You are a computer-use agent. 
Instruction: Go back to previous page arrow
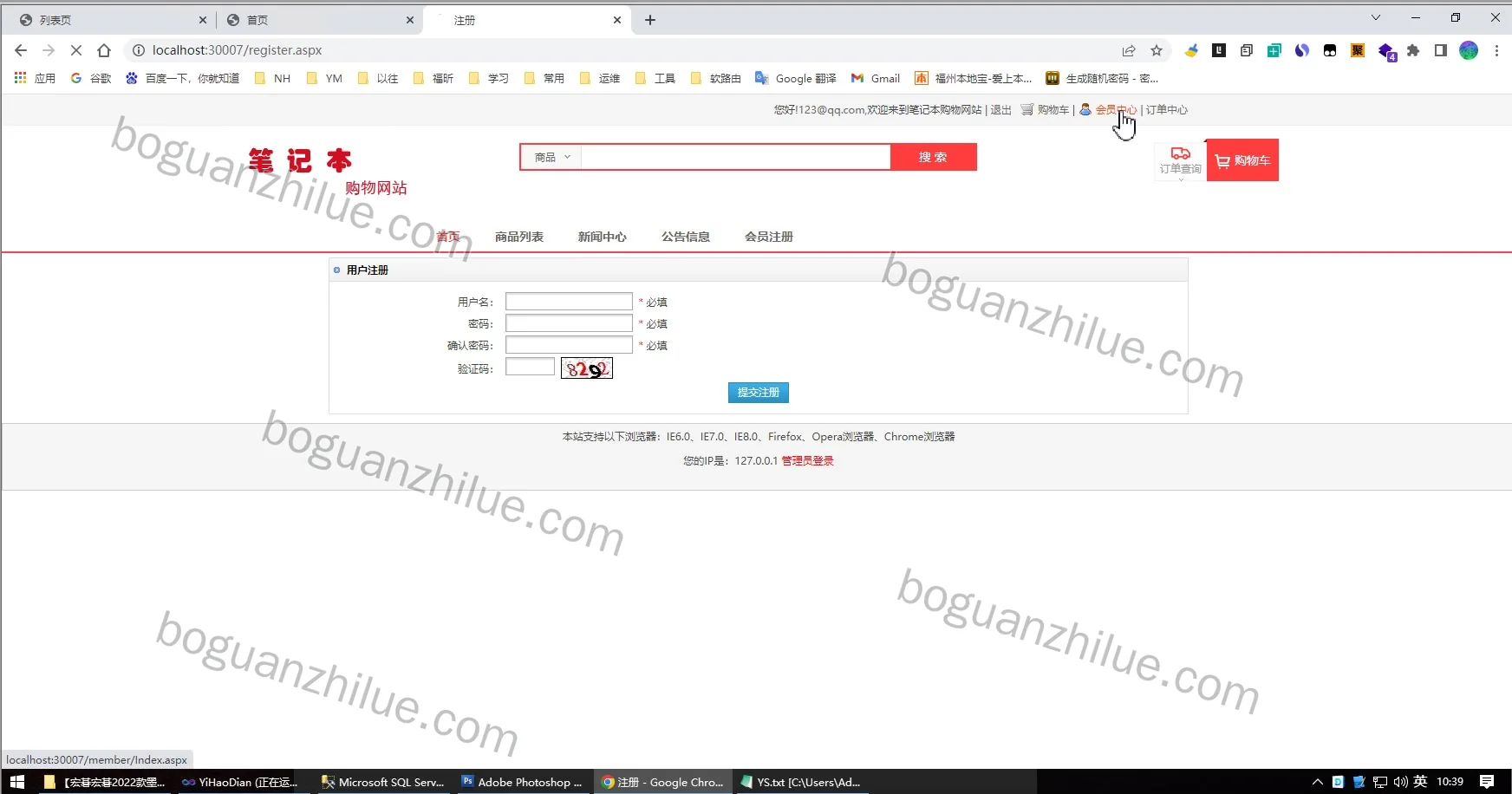tap(21, 50)
